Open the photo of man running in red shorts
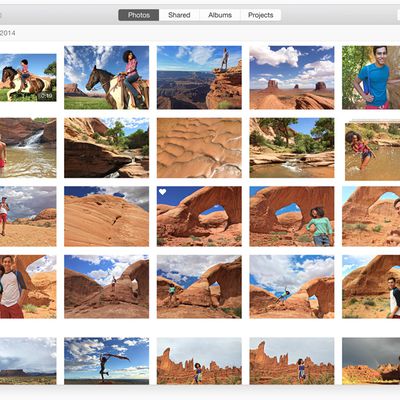 pos(28,216)
